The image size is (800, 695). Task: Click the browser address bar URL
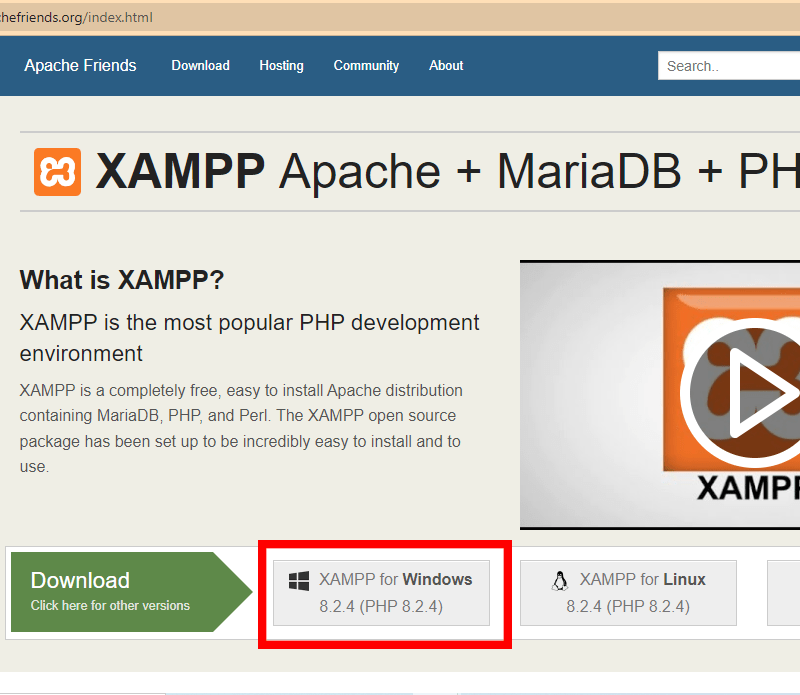click(76, 17)
